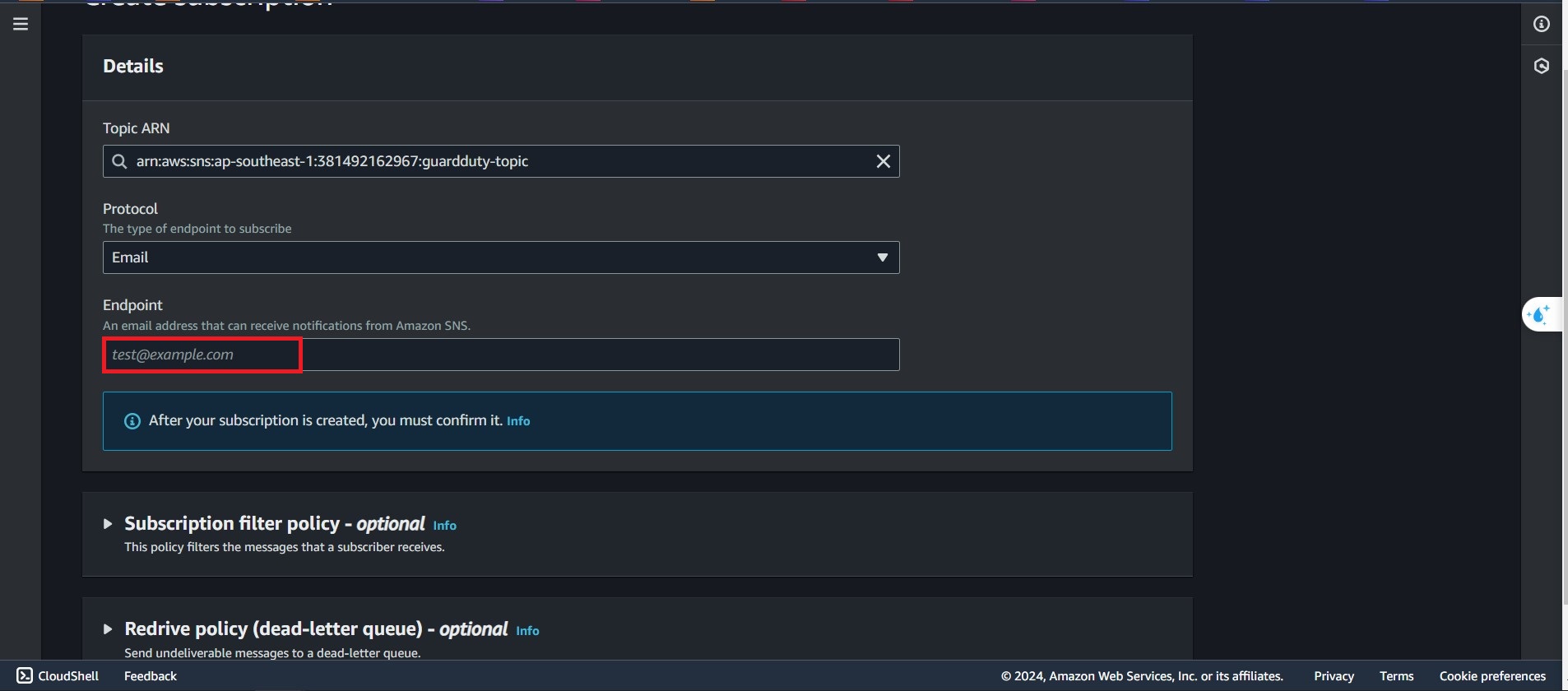
Task: Click the Feedback link in footer
Action: tap(150, 675)
